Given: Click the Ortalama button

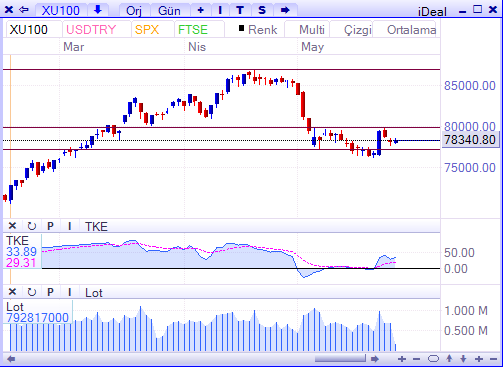Looking at the screenshot, I should pyautogui.click(x=411, y=30).
